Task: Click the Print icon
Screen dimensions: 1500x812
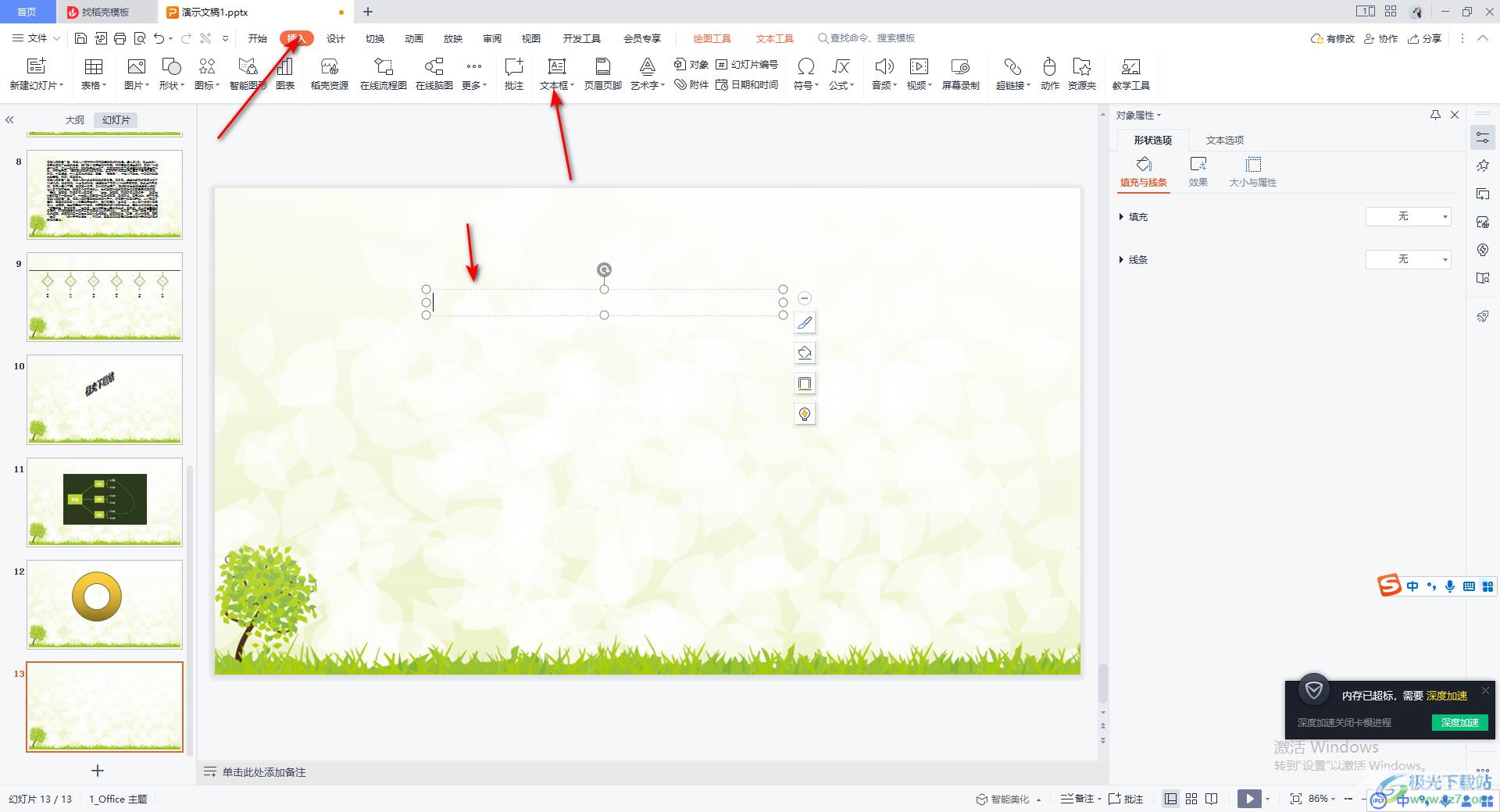Action: pos(120,38)
